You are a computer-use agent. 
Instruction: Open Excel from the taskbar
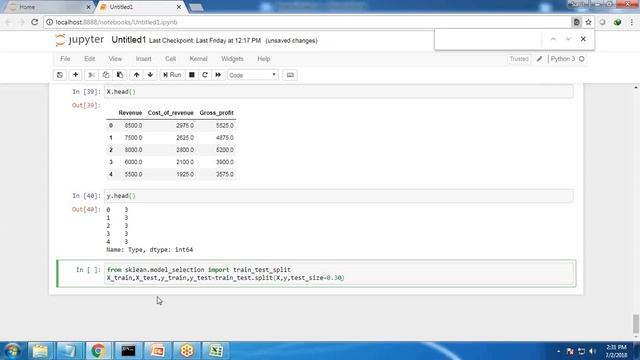pos(216,351)
